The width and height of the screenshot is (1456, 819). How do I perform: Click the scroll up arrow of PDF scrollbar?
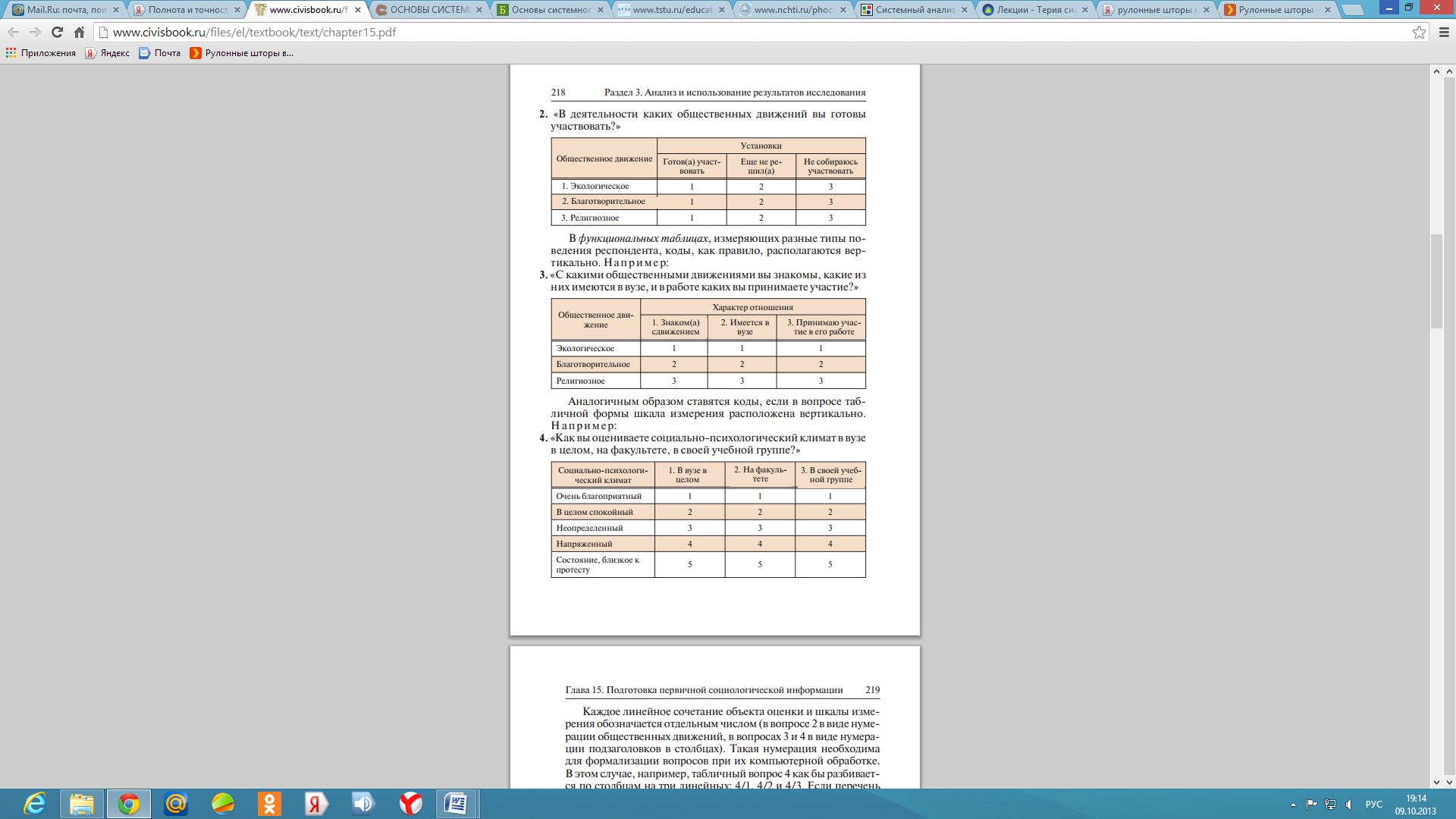point(1436,71)
